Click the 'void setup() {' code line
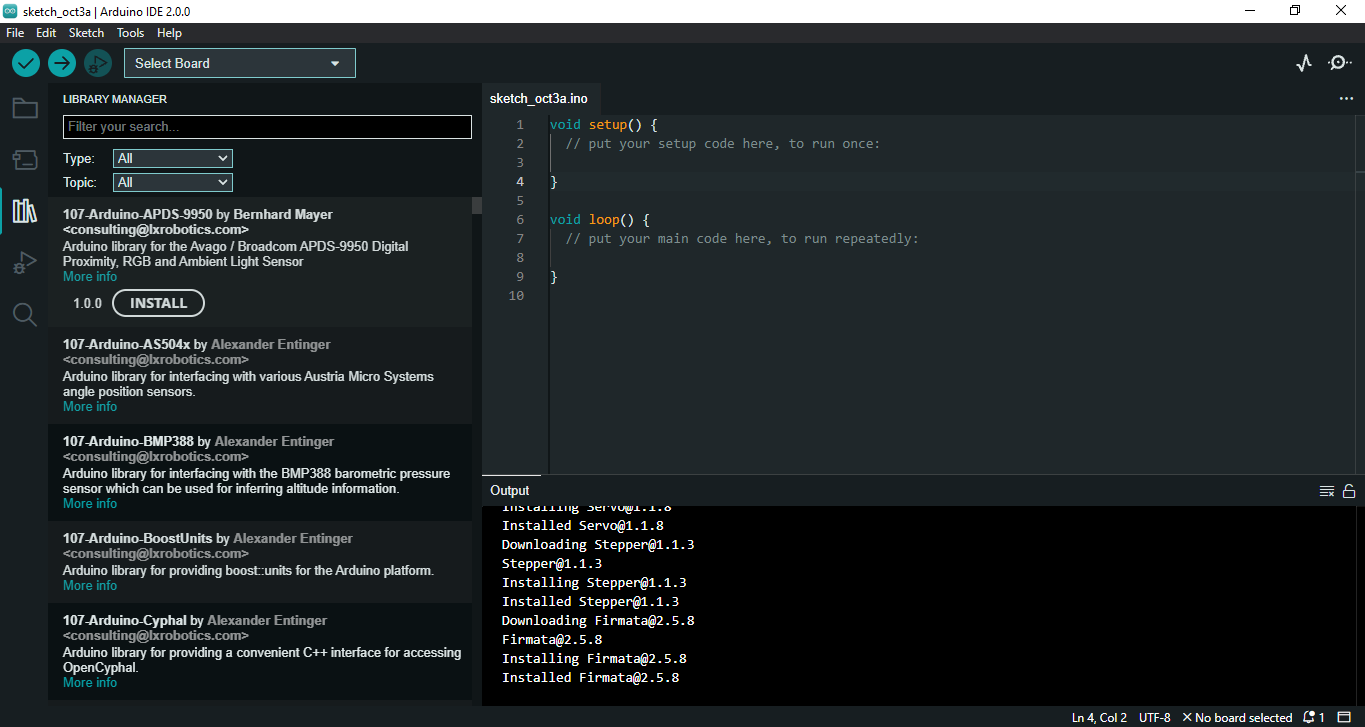This screenshot has height=727, width=1365. pos(603,125)
